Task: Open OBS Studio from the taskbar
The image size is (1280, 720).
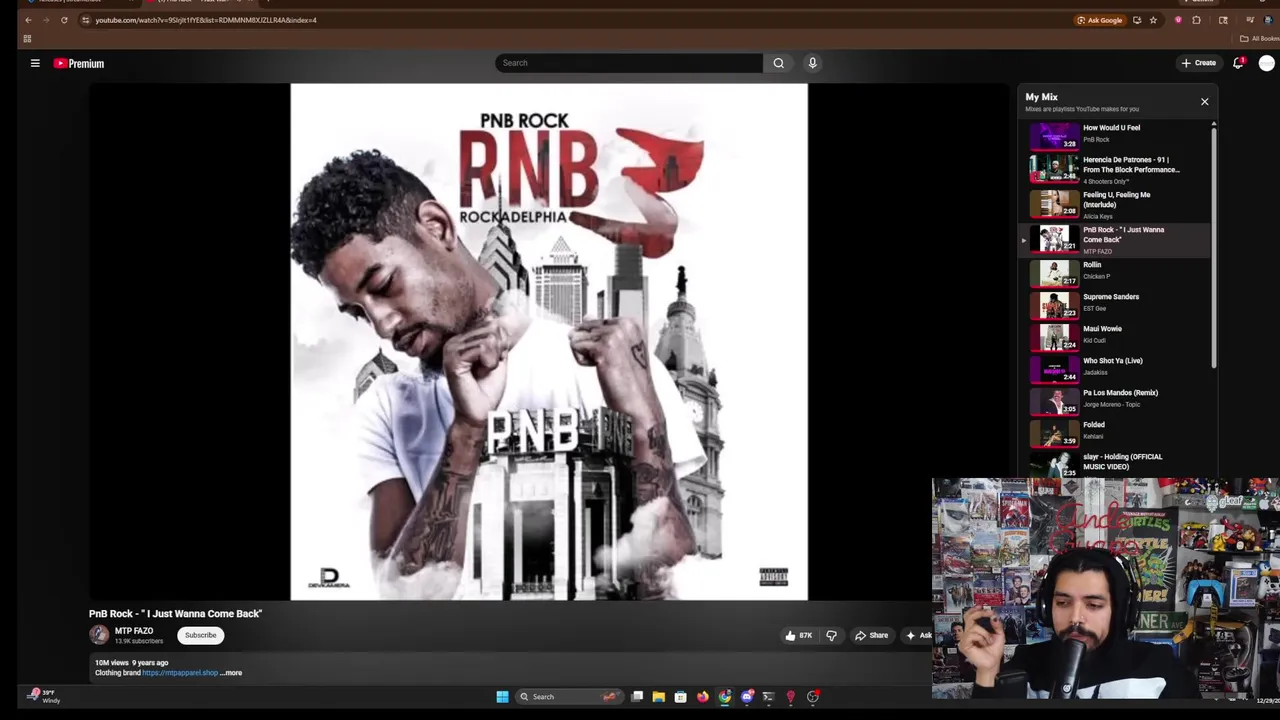Action: point(812,697)
